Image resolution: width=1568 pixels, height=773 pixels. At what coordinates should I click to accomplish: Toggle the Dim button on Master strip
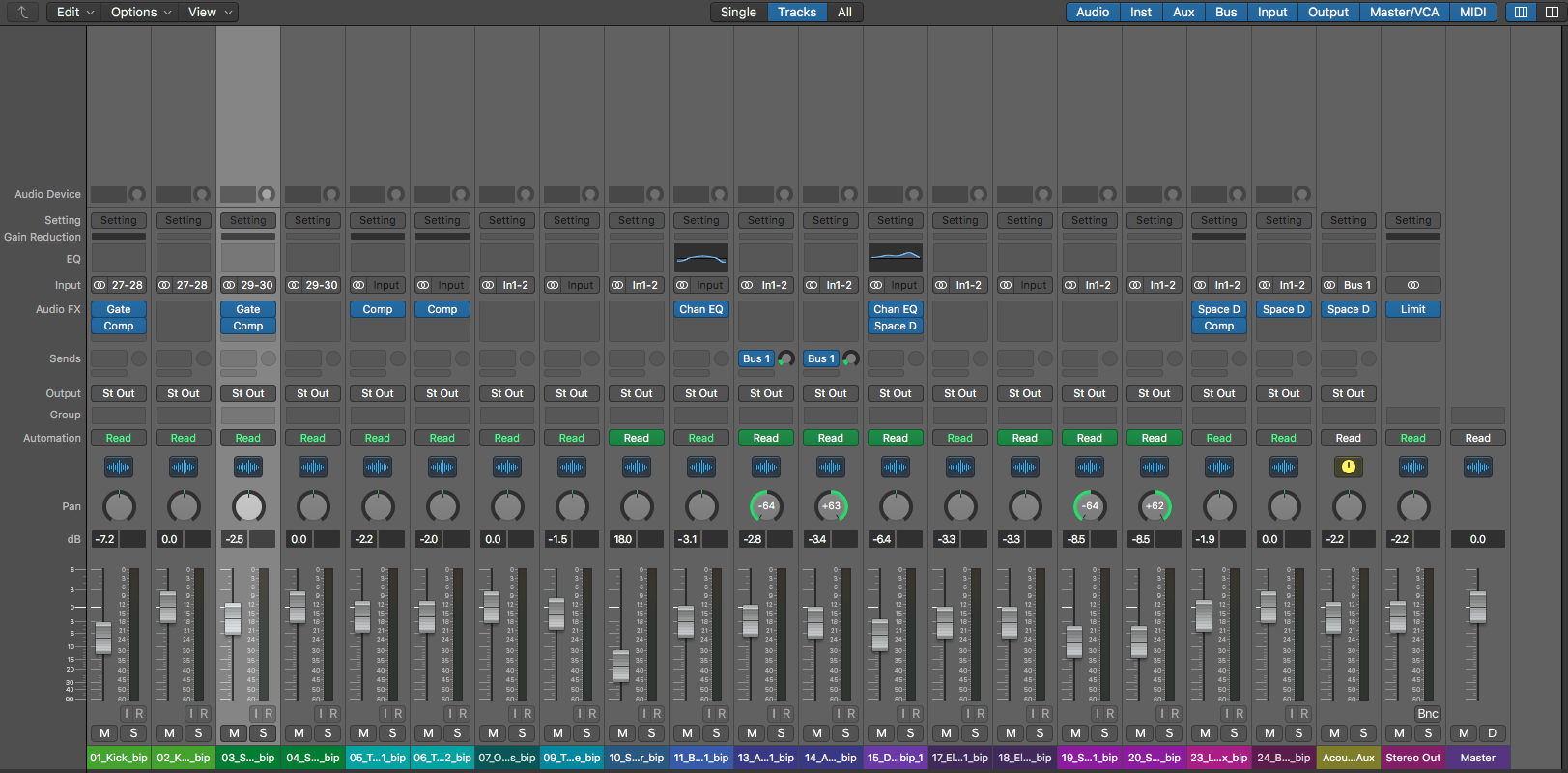[1492, 733]
